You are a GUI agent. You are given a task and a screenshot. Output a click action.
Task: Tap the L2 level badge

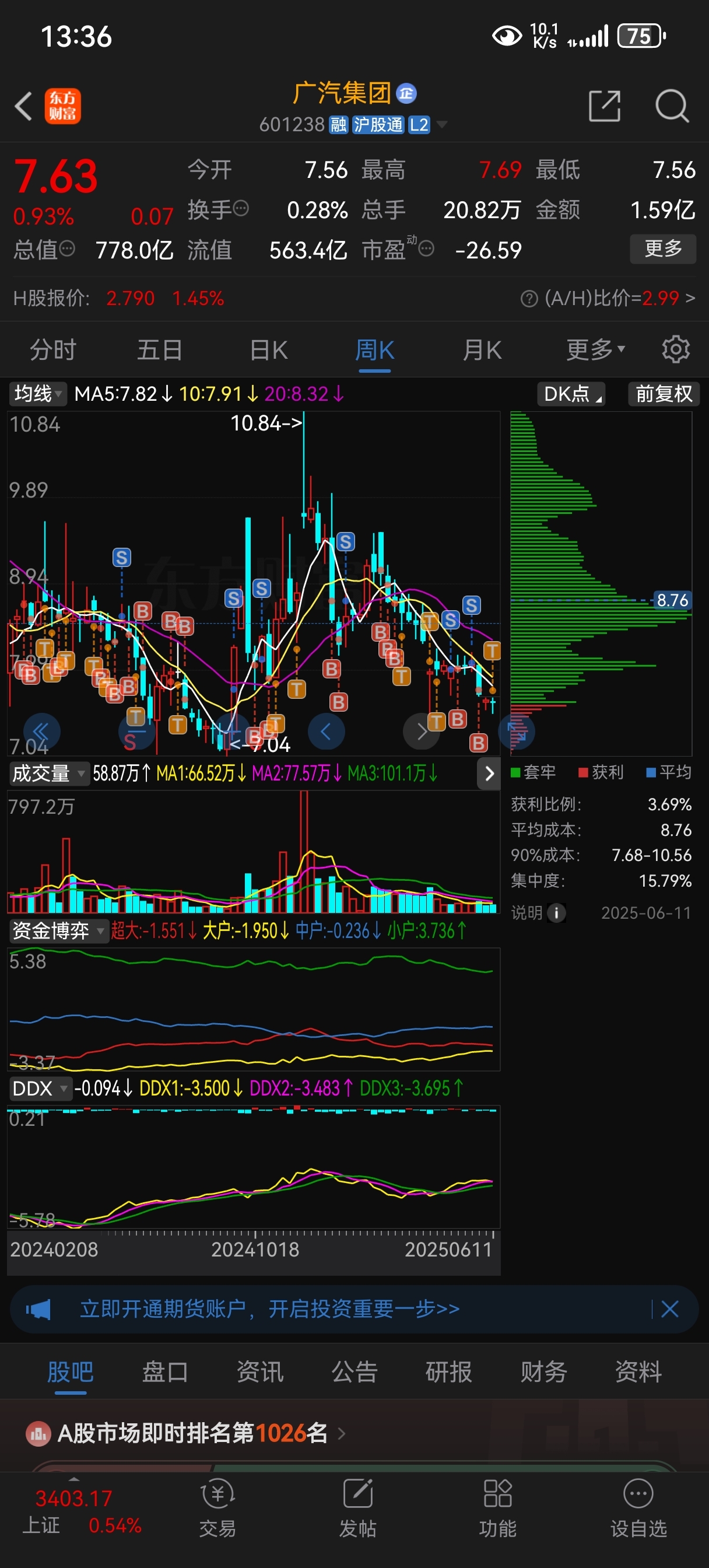click(x=419, y=125)
